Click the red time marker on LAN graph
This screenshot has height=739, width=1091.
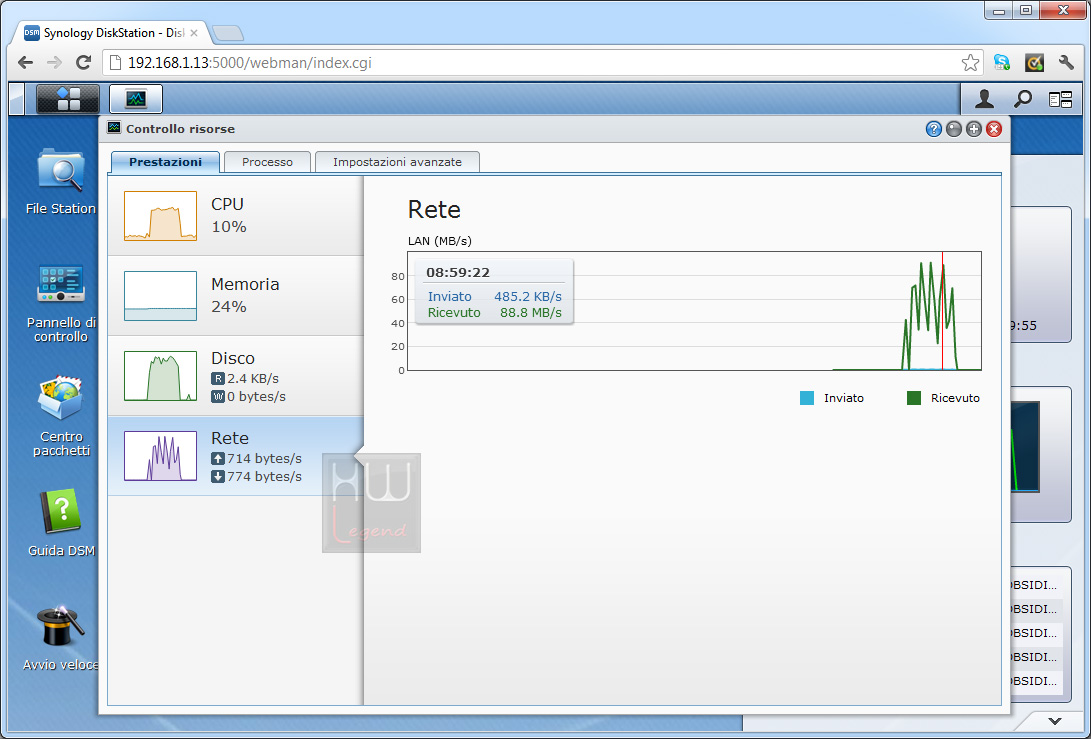click(x=943, y=311)
